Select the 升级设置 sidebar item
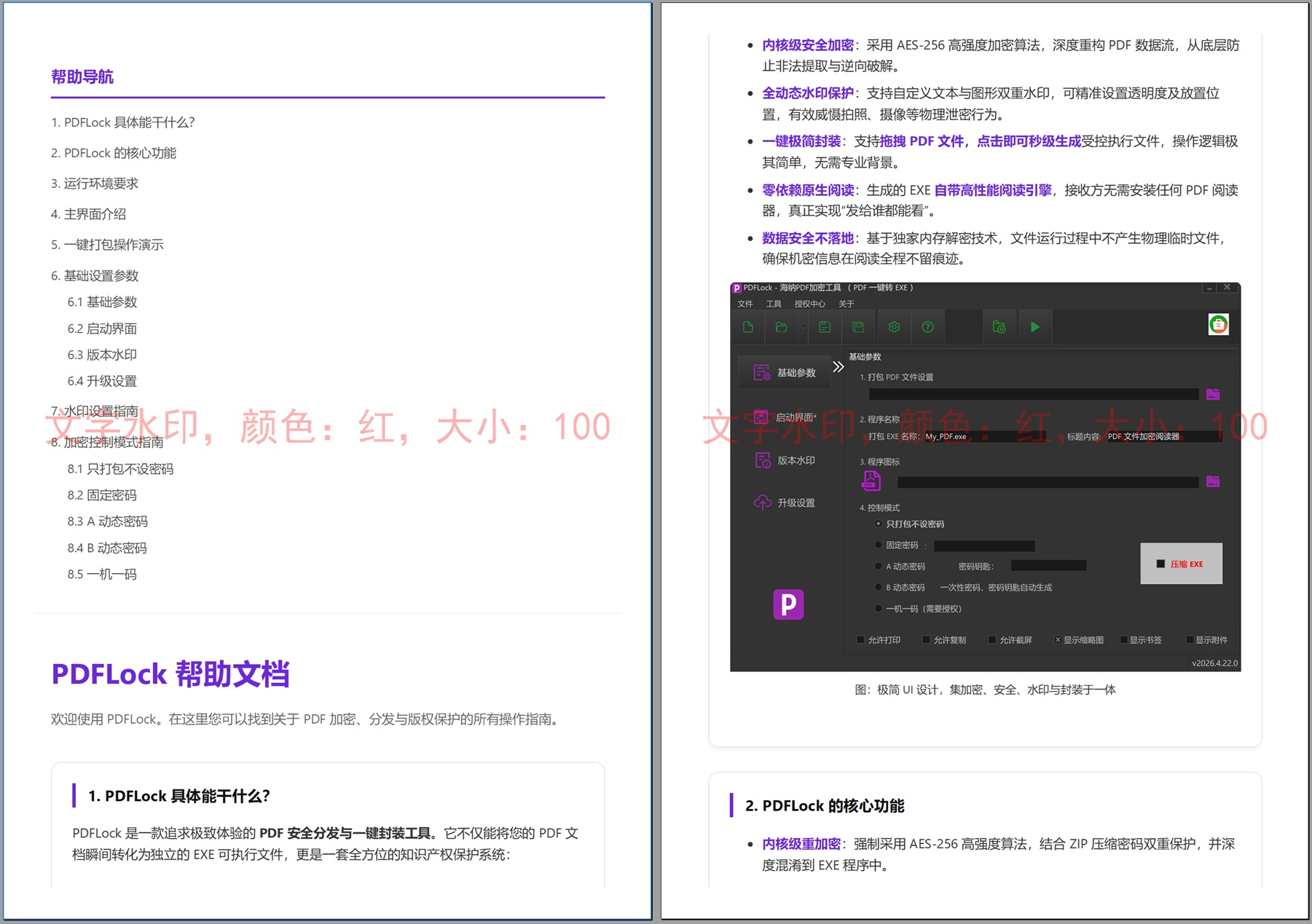Screen dimensions: 1312x924 click(785, 502)
